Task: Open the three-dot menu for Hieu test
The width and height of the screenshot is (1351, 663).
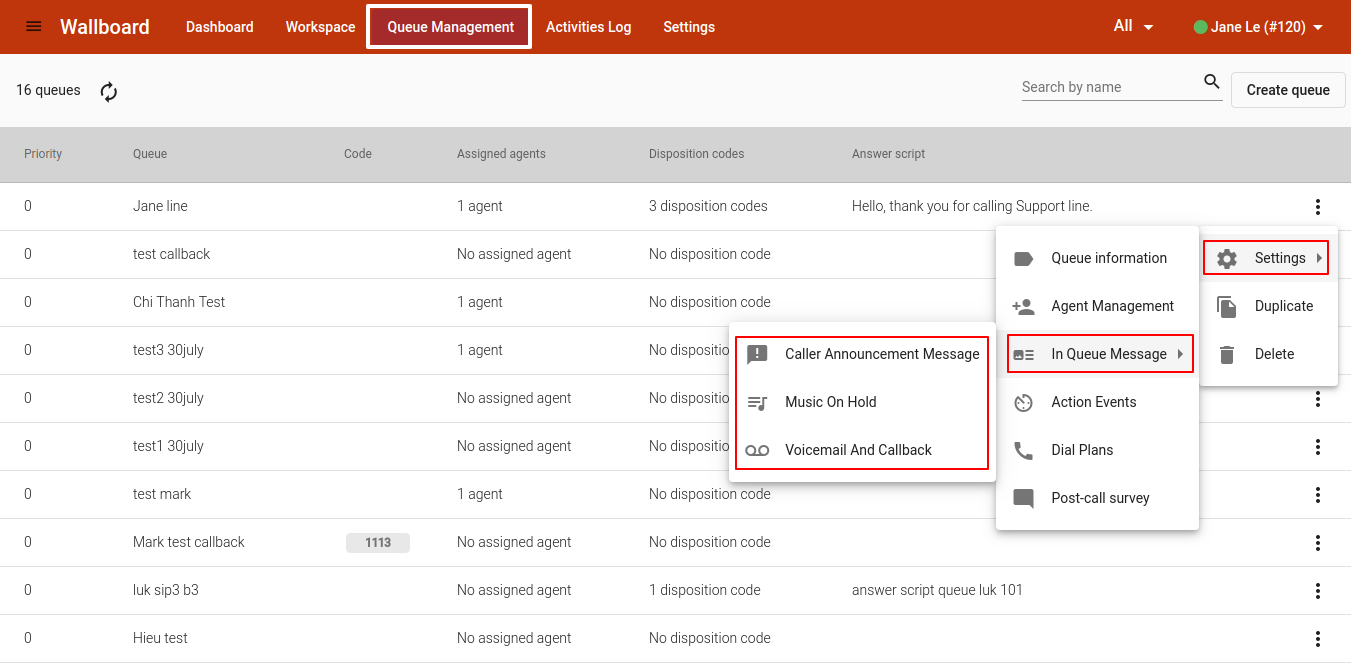Action: pos(1318,638)
